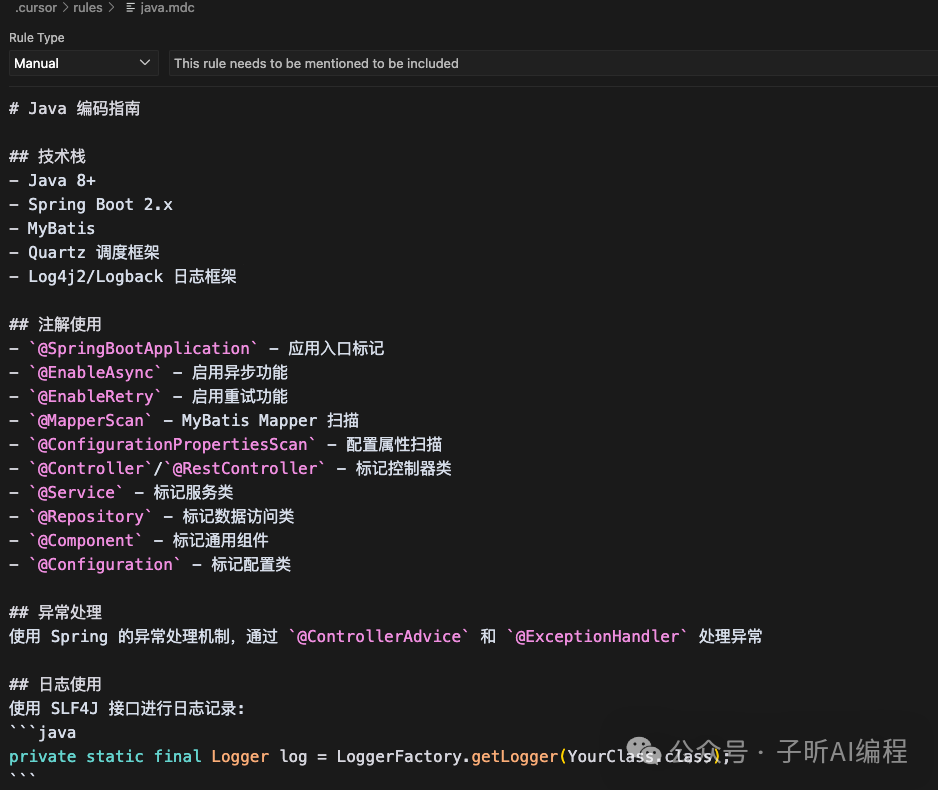Screen dimensions: 938x790
Task: Click the description '配置属性扫描'
Action: coord(394,444)
